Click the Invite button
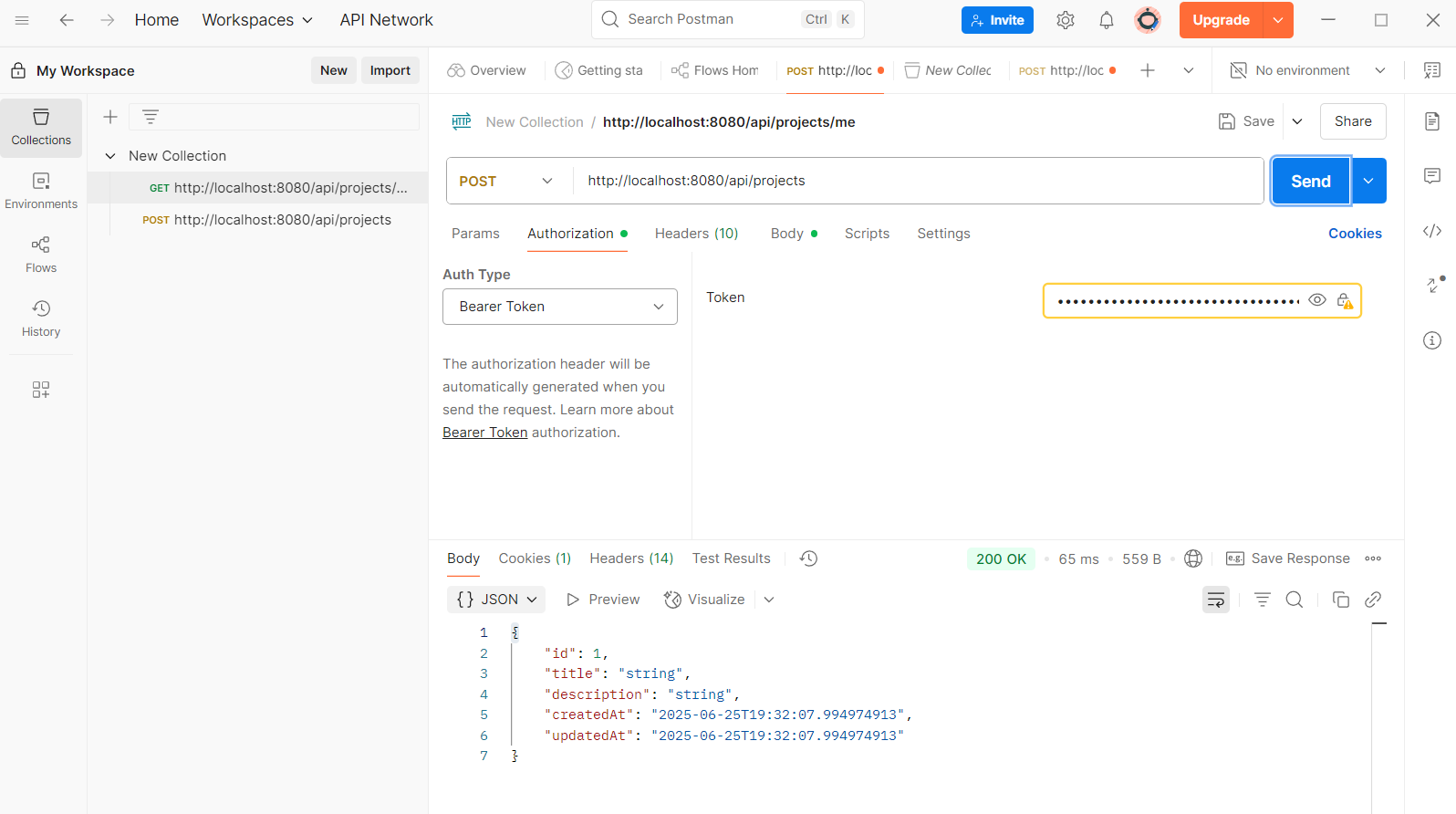 click(x=997, y=20)
